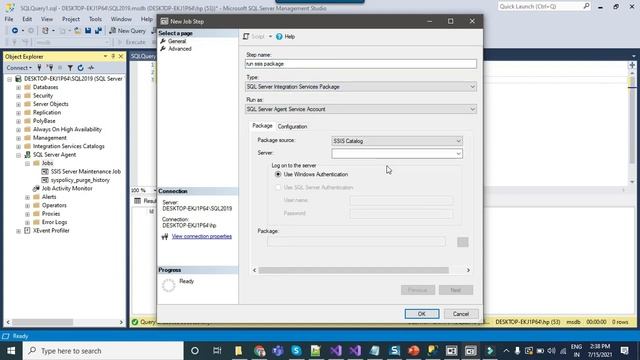Open the Connect dropdown in Object Explorer
Viewport: 640px width, 360px height.
(19, 68)
